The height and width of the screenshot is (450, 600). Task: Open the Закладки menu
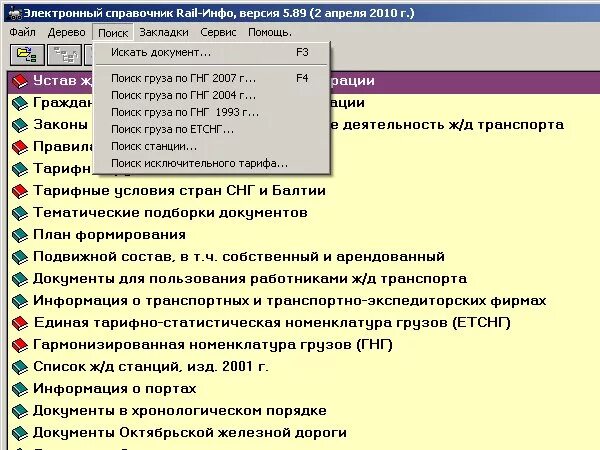pyautogui.click(x=164, y=32)
